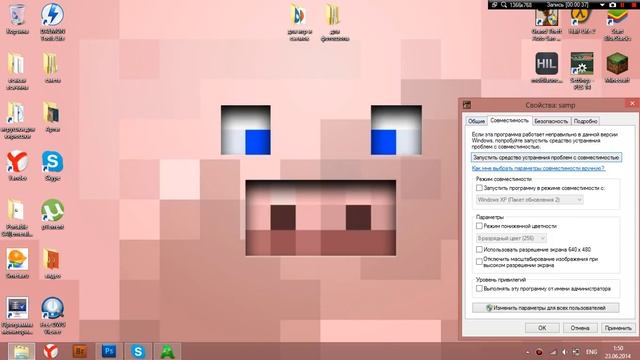Click the ENG language indicator

pos(591,352)
